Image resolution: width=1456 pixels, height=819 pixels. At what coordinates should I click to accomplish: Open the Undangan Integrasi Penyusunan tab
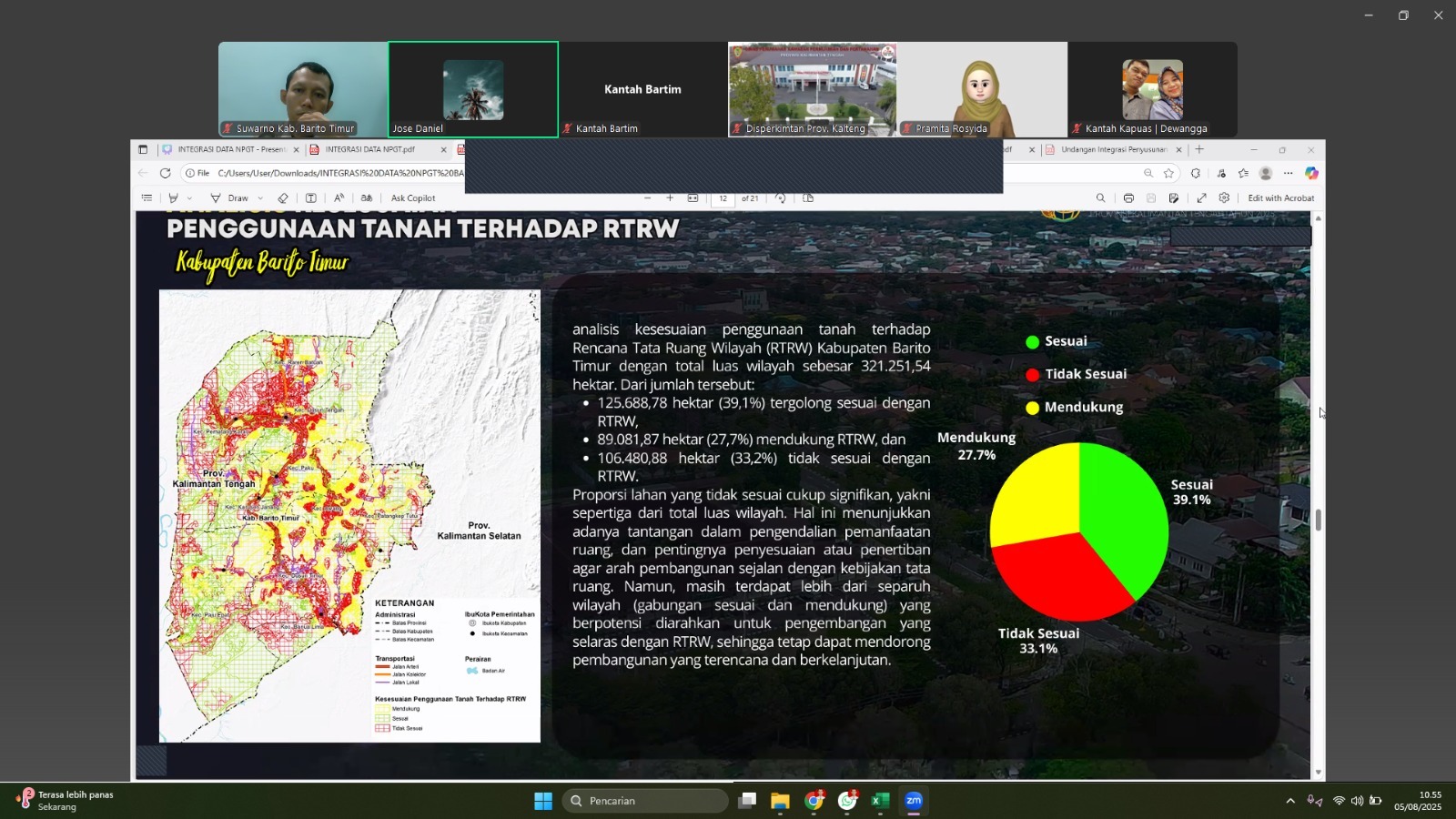click(x=1113, y=149)
